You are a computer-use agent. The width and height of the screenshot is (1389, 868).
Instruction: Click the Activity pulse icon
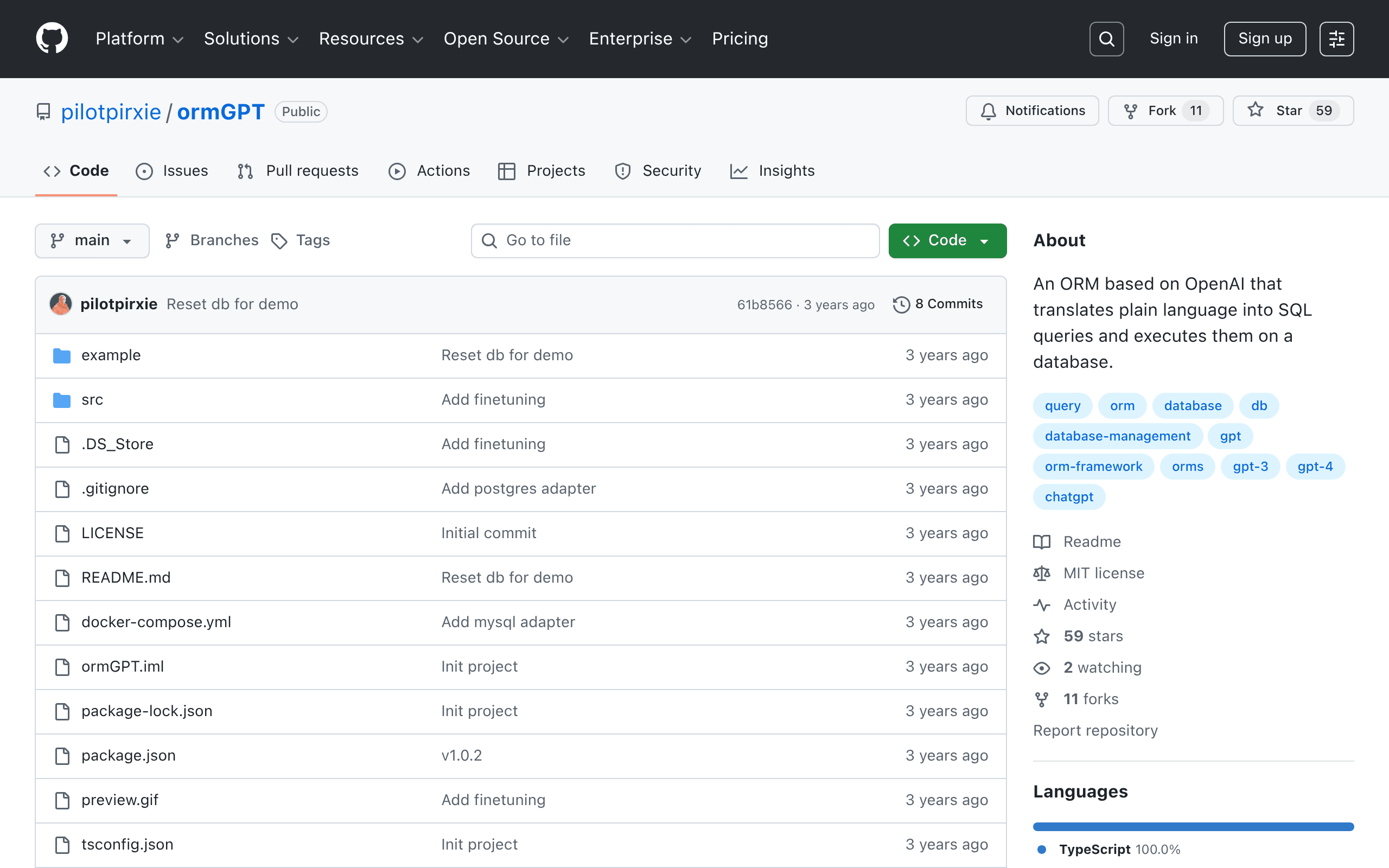1042,604
